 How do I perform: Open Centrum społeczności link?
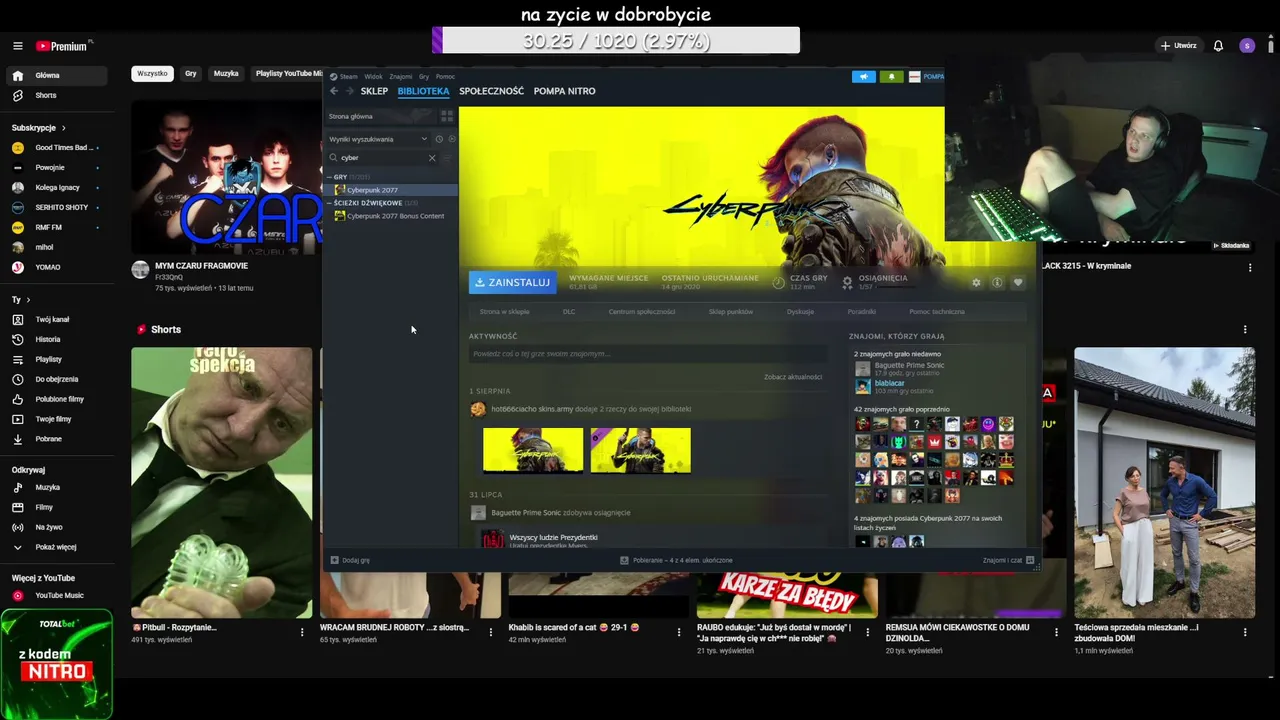642,312
